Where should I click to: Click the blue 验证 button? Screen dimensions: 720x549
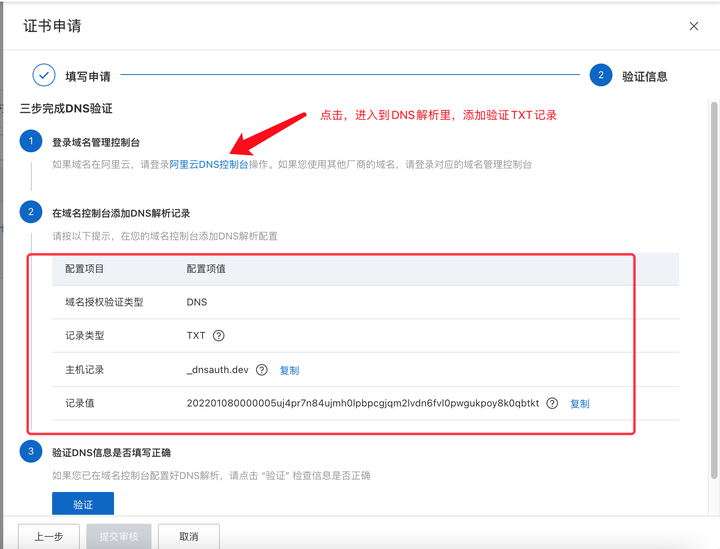[x=83, y=504]
